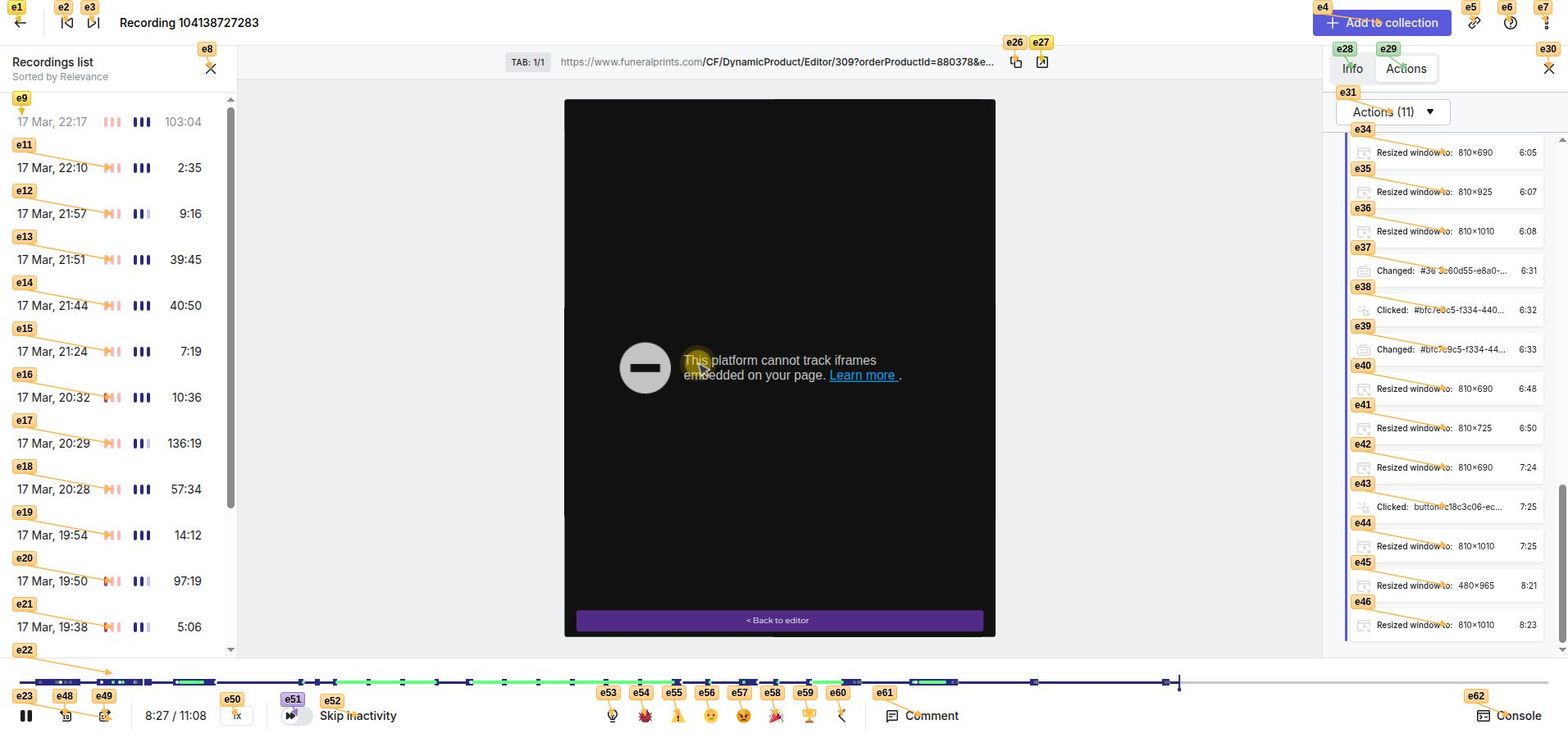1568x742 pixels.
Task: Tag moment with the angry face emoji
Action: tap(743, 716)
